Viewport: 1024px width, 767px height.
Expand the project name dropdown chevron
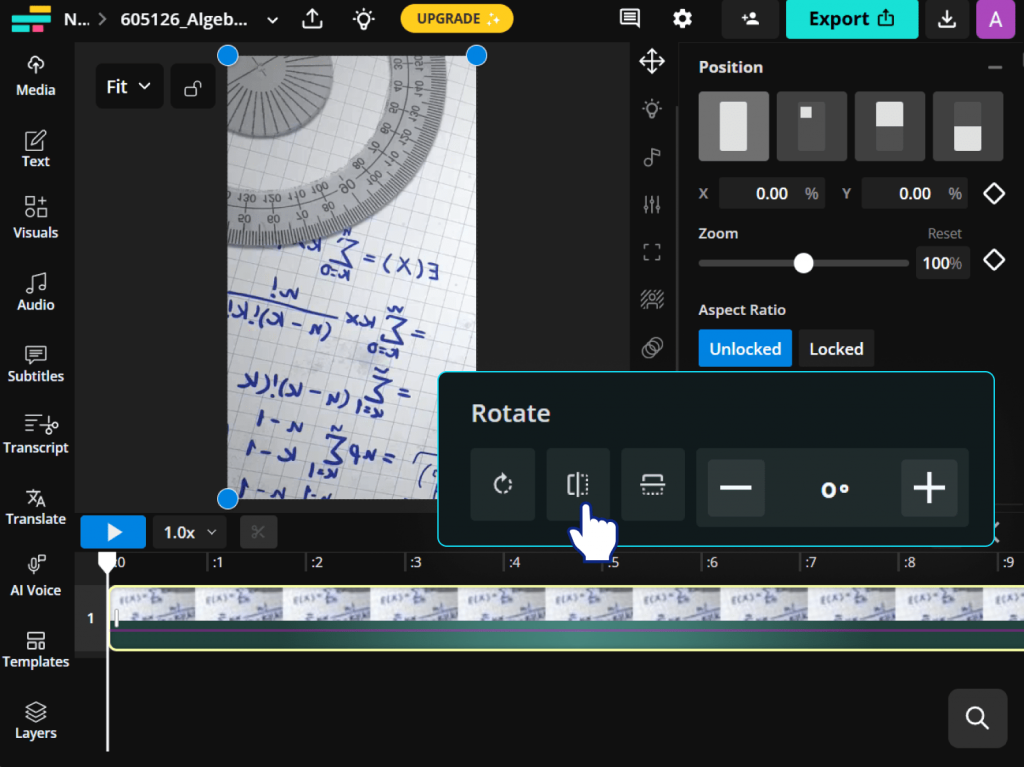(x=273, y=19)
